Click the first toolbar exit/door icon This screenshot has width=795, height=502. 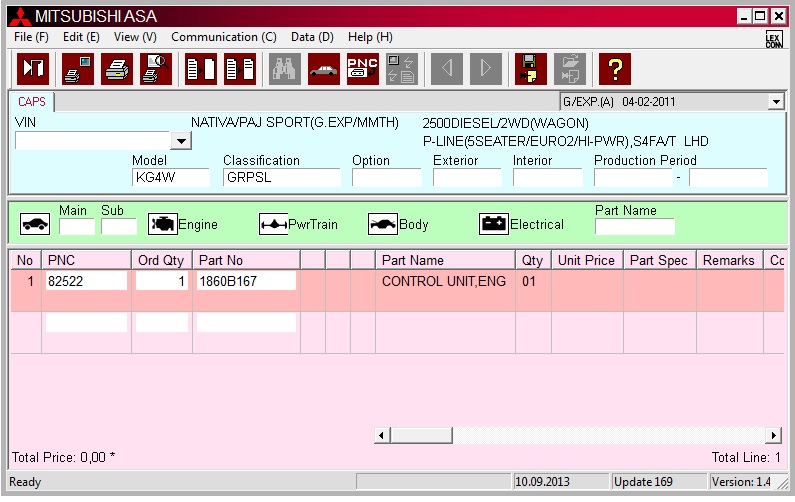click(x=33, y=69)
